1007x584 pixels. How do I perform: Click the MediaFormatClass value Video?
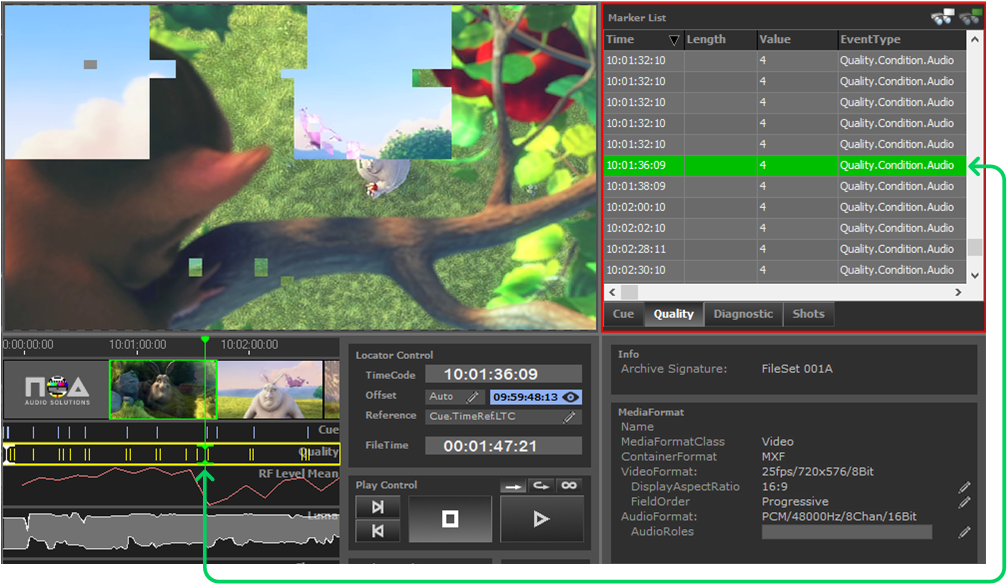tap(778, 442)
